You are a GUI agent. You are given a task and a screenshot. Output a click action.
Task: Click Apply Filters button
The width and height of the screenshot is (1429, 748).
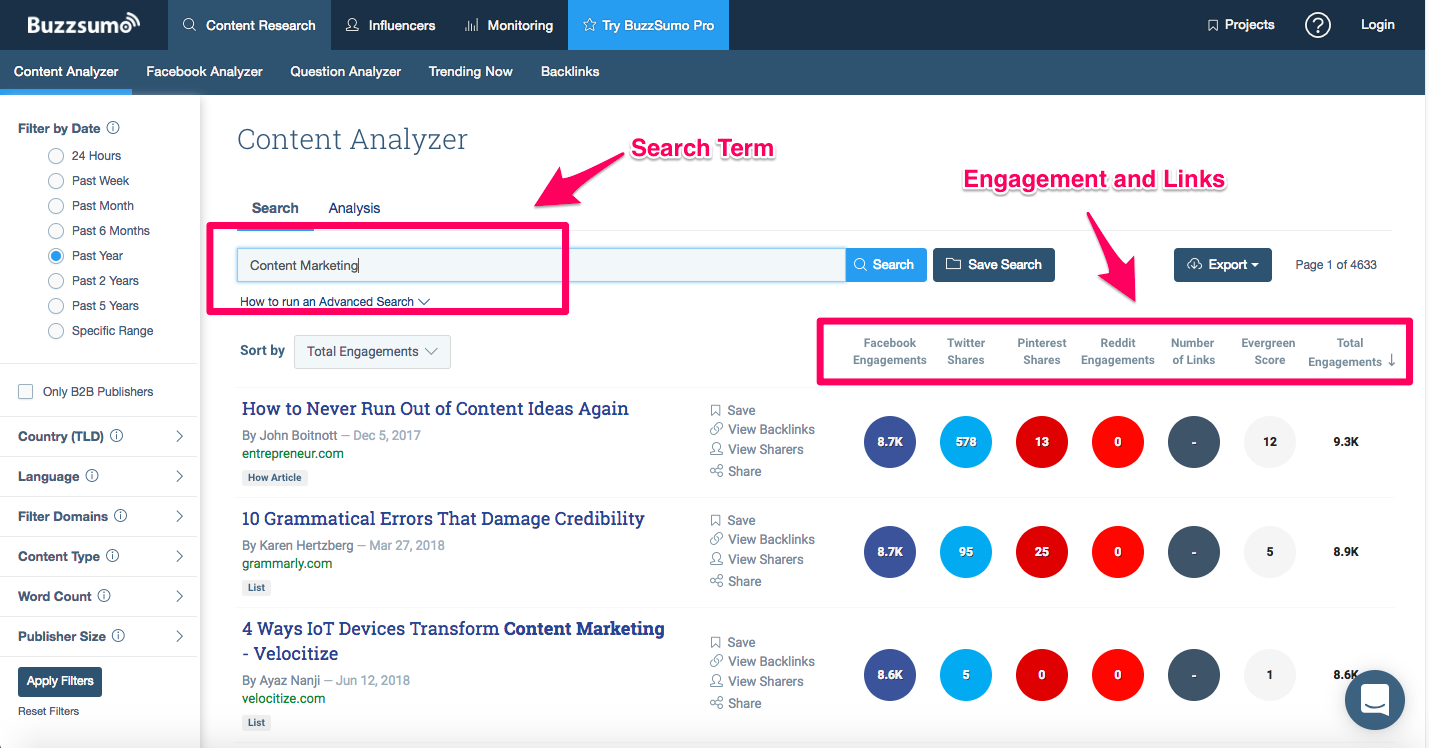point(60,681)
